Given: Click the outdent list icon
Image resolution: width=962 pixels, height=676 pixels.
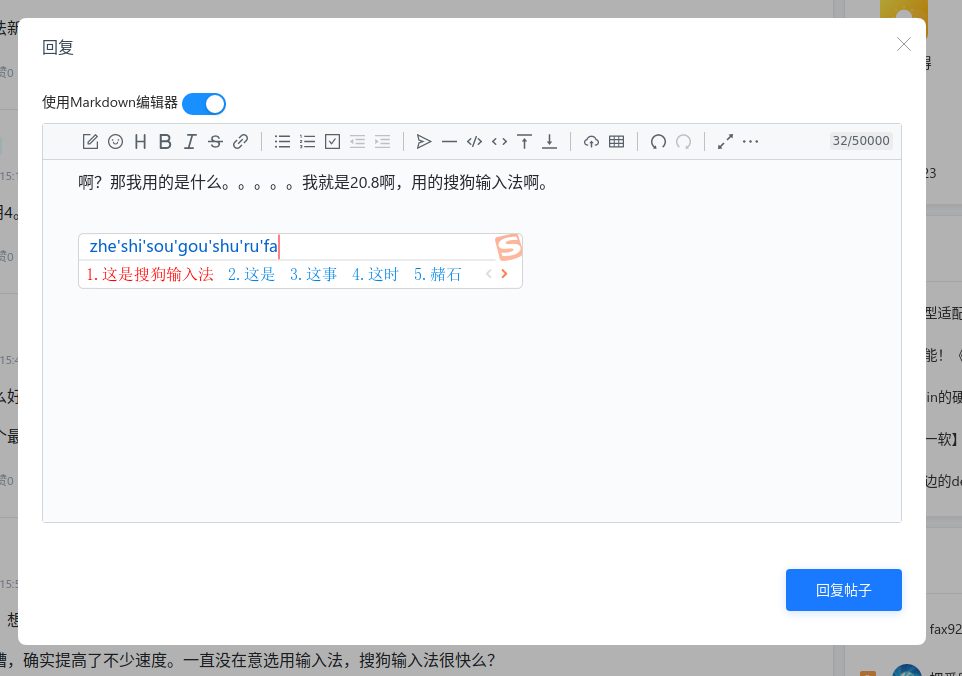Looking at the screenshot, I should [357, 142].
